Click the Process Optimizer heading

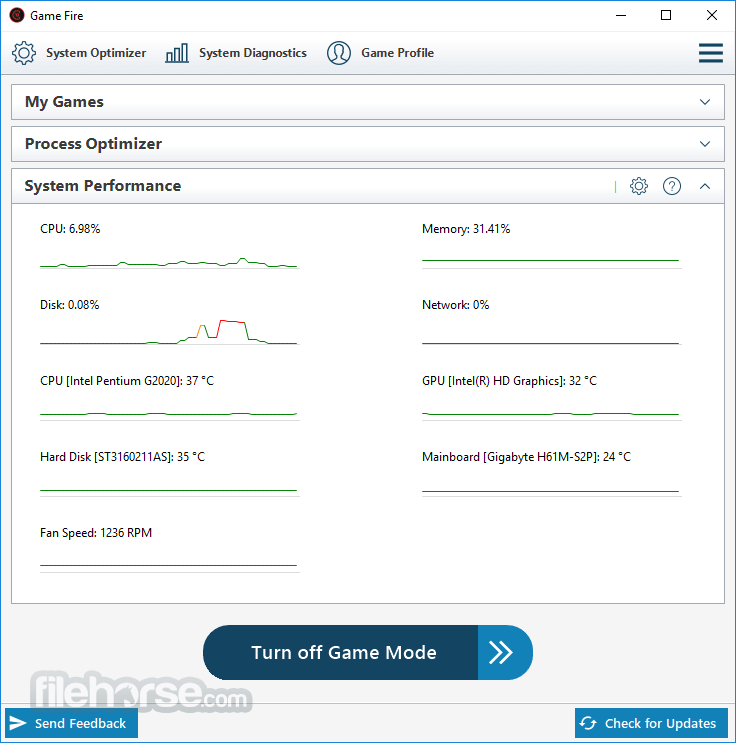(x=93, y=144)
